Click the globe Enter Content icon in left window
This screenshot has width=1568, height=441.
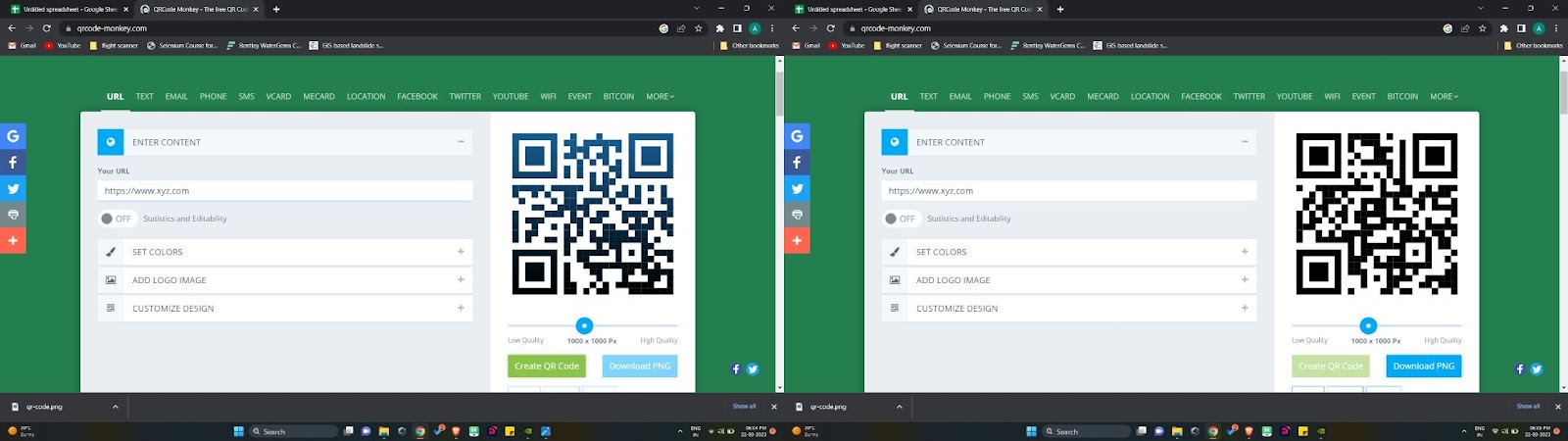pos(111,142)
